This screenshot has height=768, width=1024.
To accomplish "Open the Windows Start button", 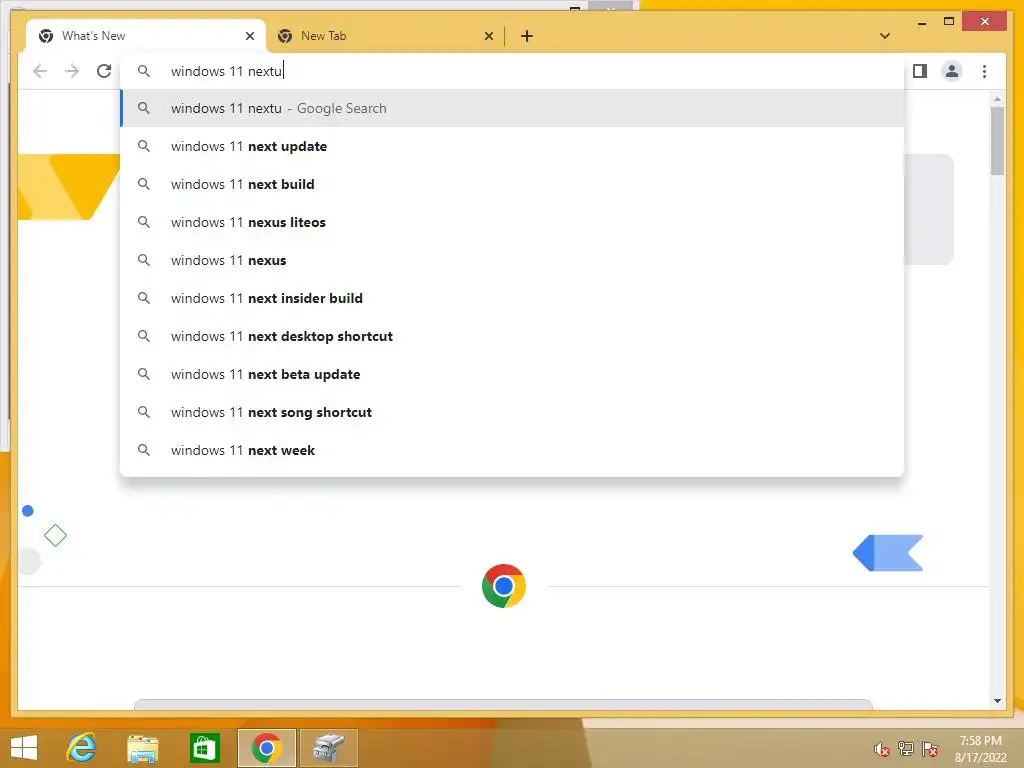I will click(24, 747).
